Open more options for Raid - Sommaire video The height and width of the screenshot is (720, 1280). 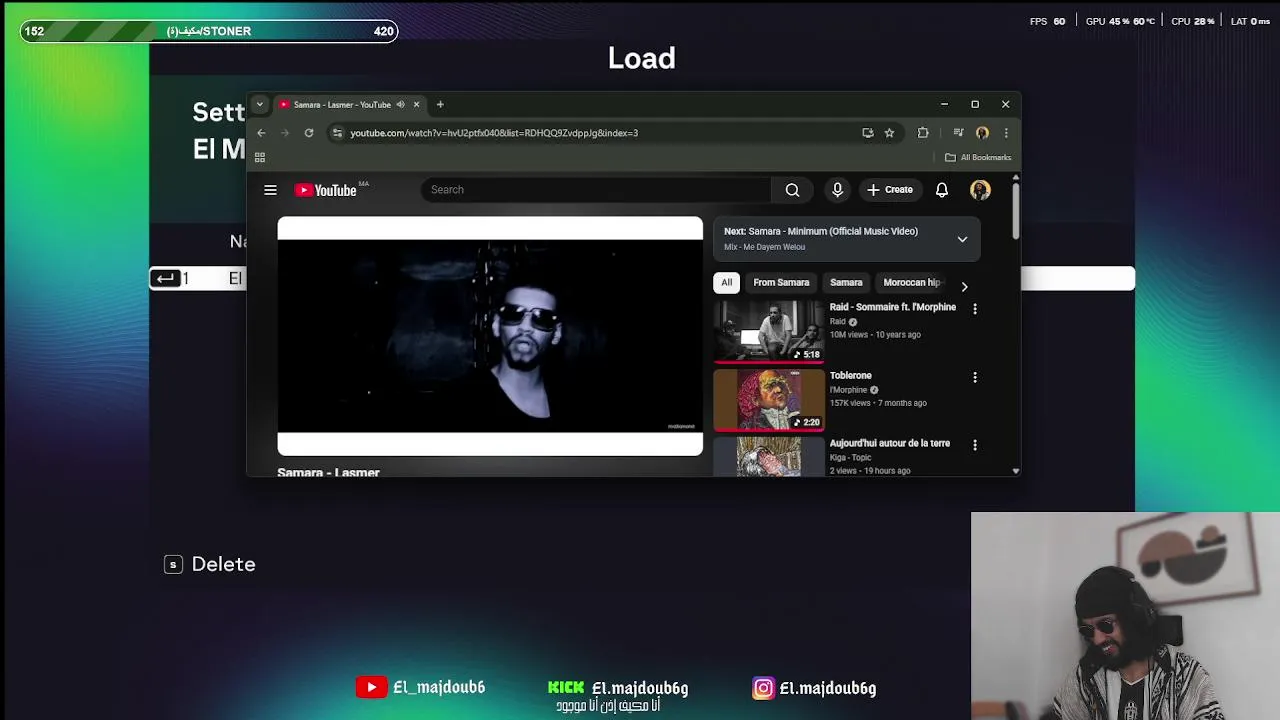975,309
